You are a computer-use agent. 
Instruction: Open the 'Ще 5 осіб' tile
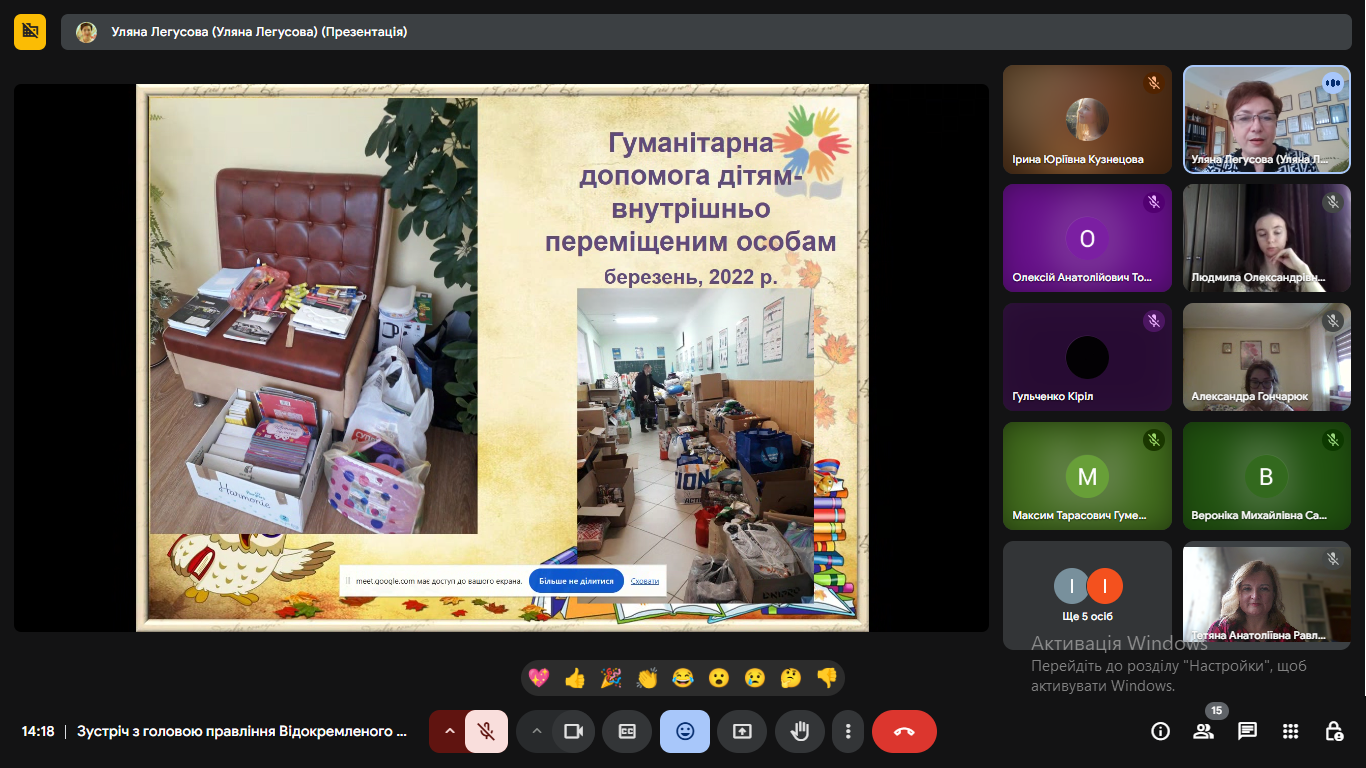point(1087,595)
